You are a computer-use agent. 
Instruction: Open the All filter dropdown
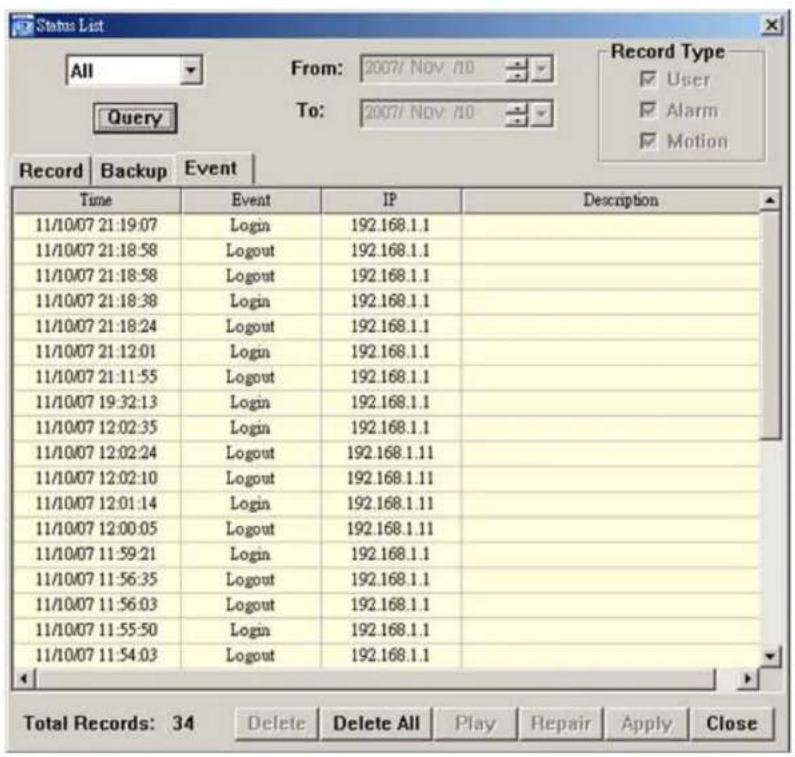click(191, 70)
